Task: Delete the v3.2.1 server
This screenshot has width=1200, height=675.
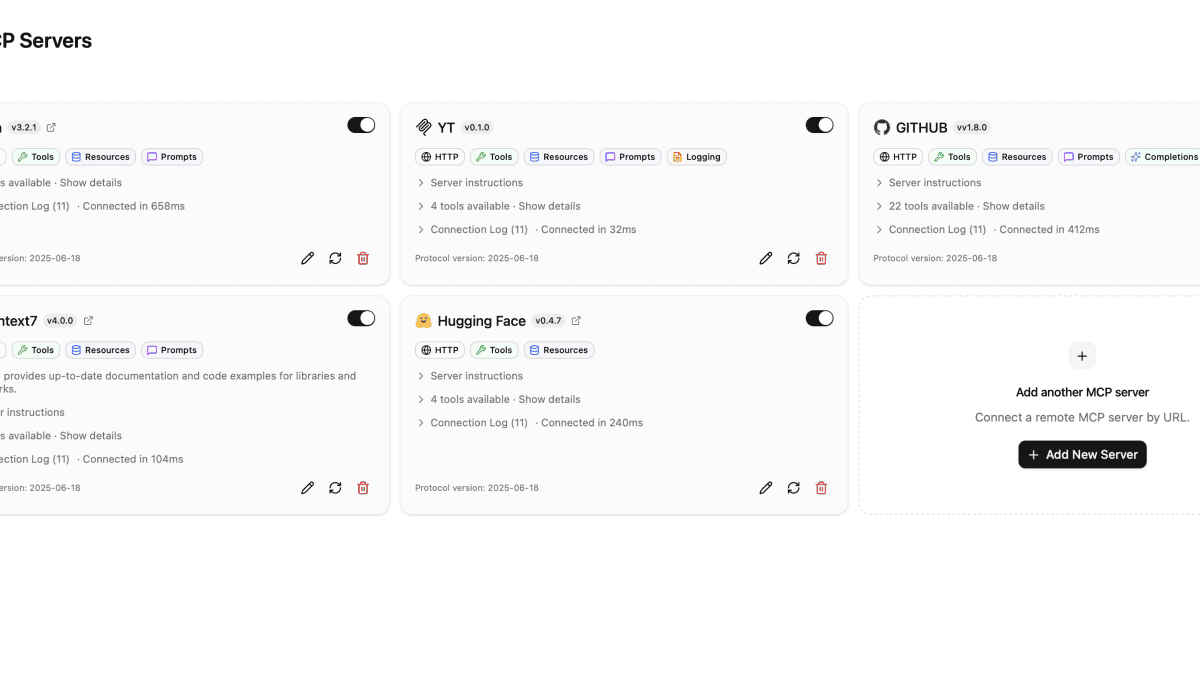Action: point(363,258)
